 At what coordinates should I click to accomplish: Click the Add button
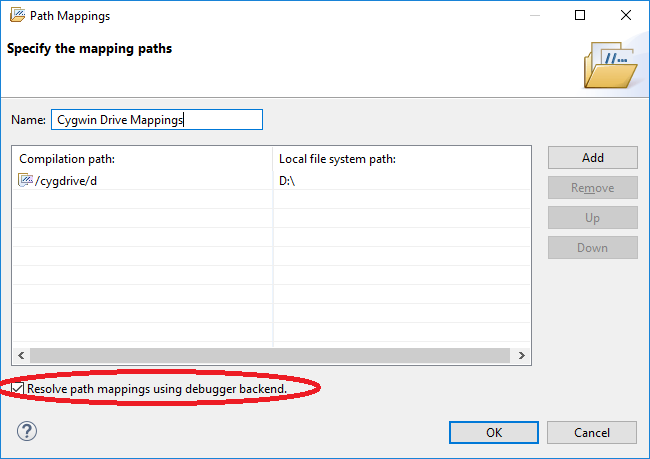[593, 158]
